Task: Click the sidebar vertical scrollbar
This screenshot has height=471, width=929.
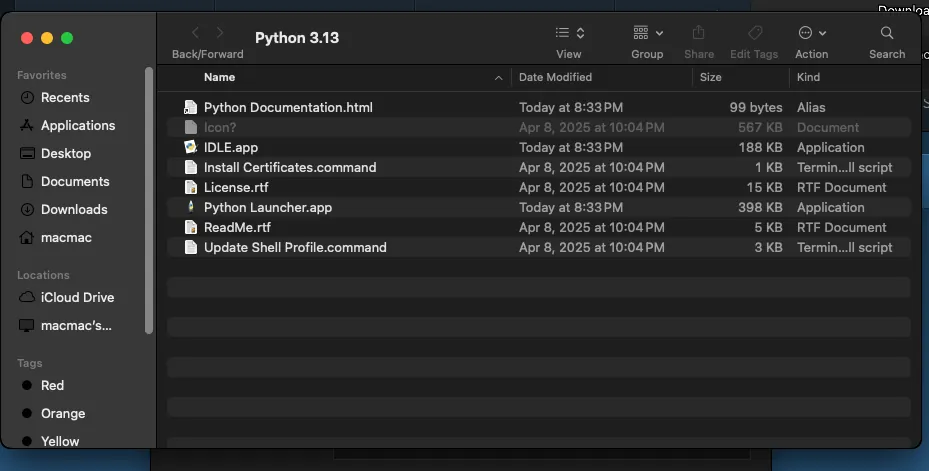Action: pyautogui.click(x=149, y=200)
